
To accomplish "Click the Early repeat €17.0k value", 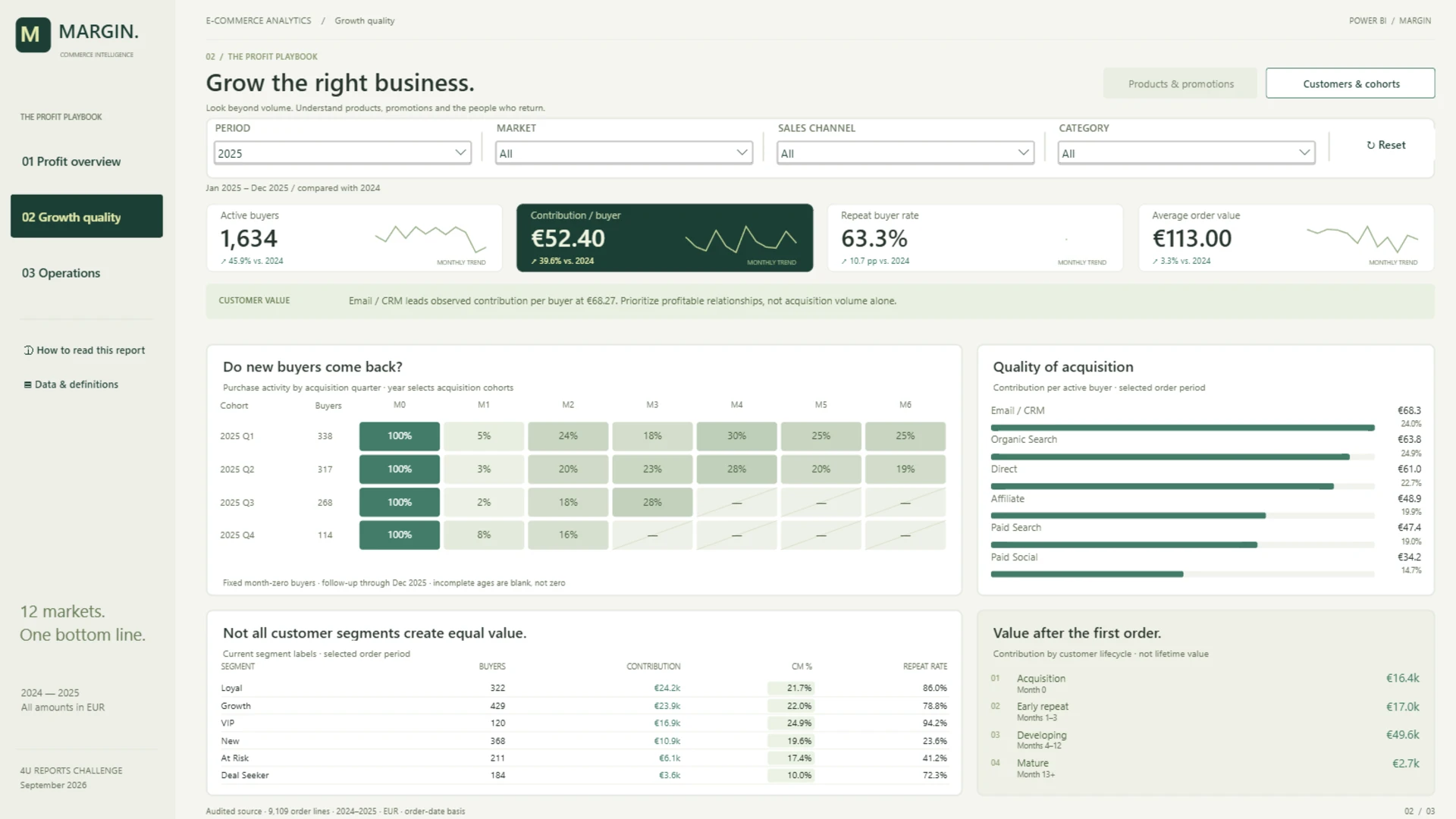I will (1402, 707).
